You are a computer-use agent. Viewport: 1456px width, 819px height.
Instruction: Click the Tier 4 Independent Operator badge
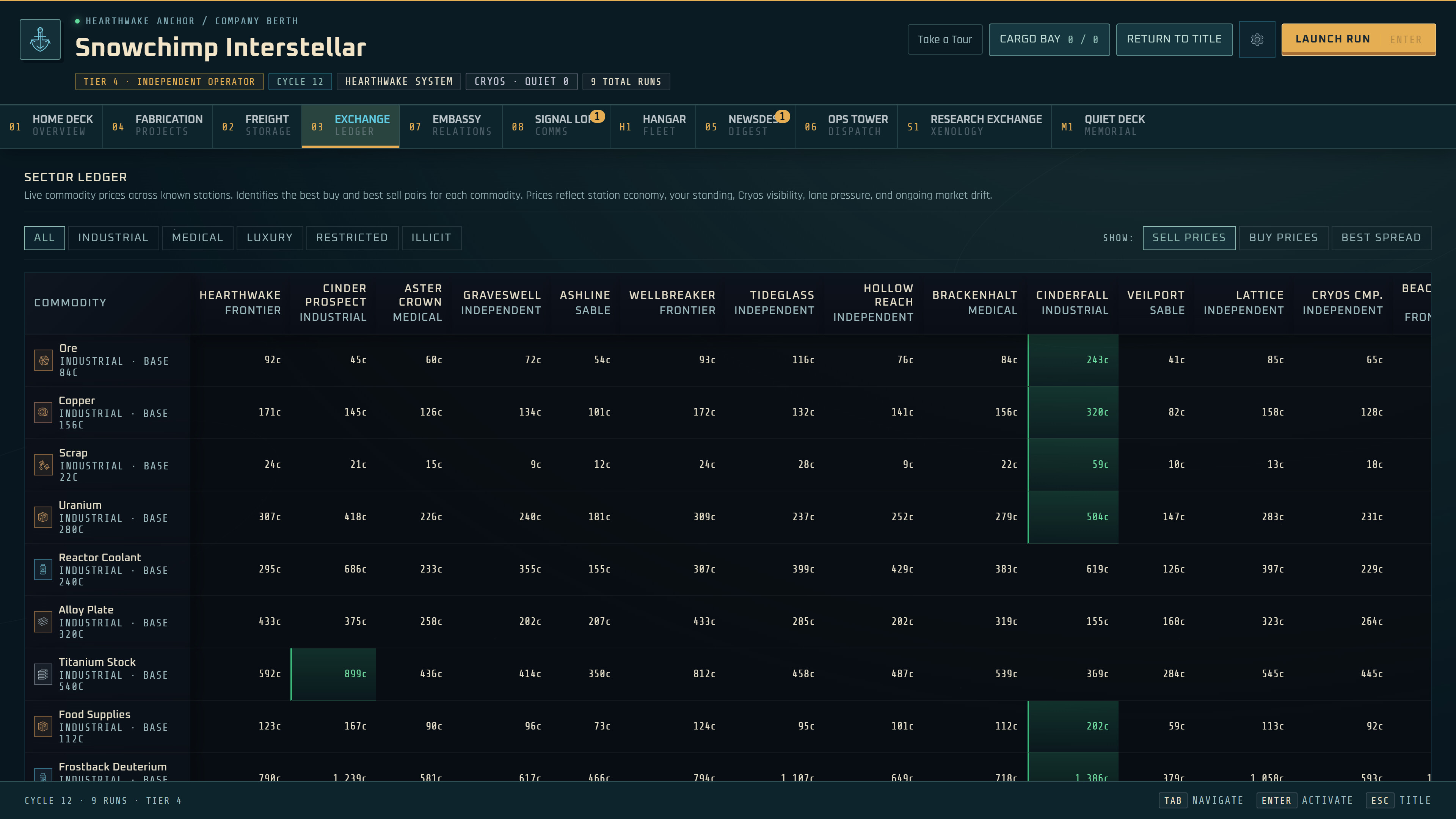(169, 82)
